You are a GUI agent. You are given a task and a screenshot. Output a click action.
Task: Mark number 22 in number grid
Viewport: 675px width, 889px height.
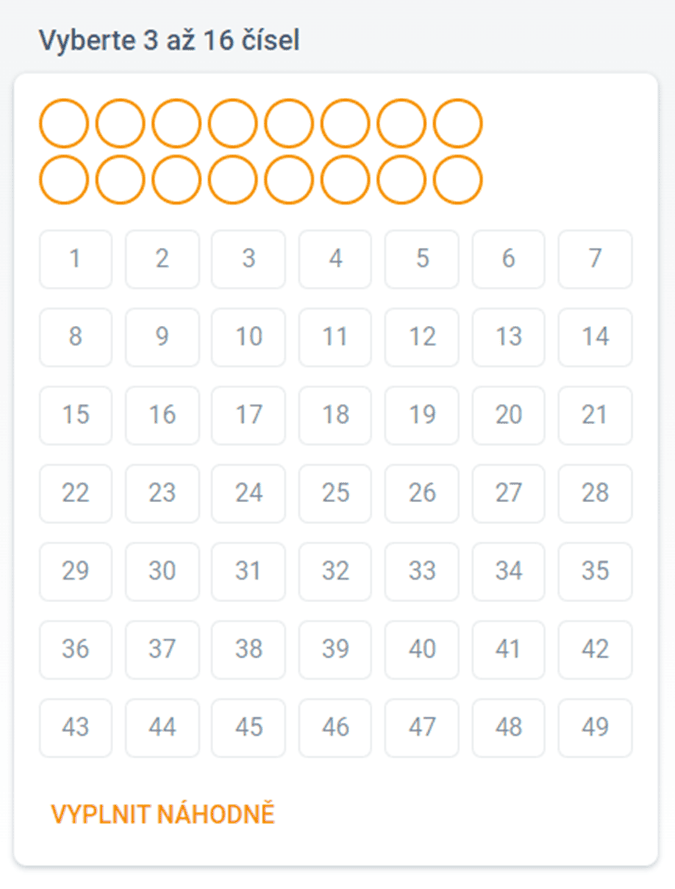[x=75, y=493]
